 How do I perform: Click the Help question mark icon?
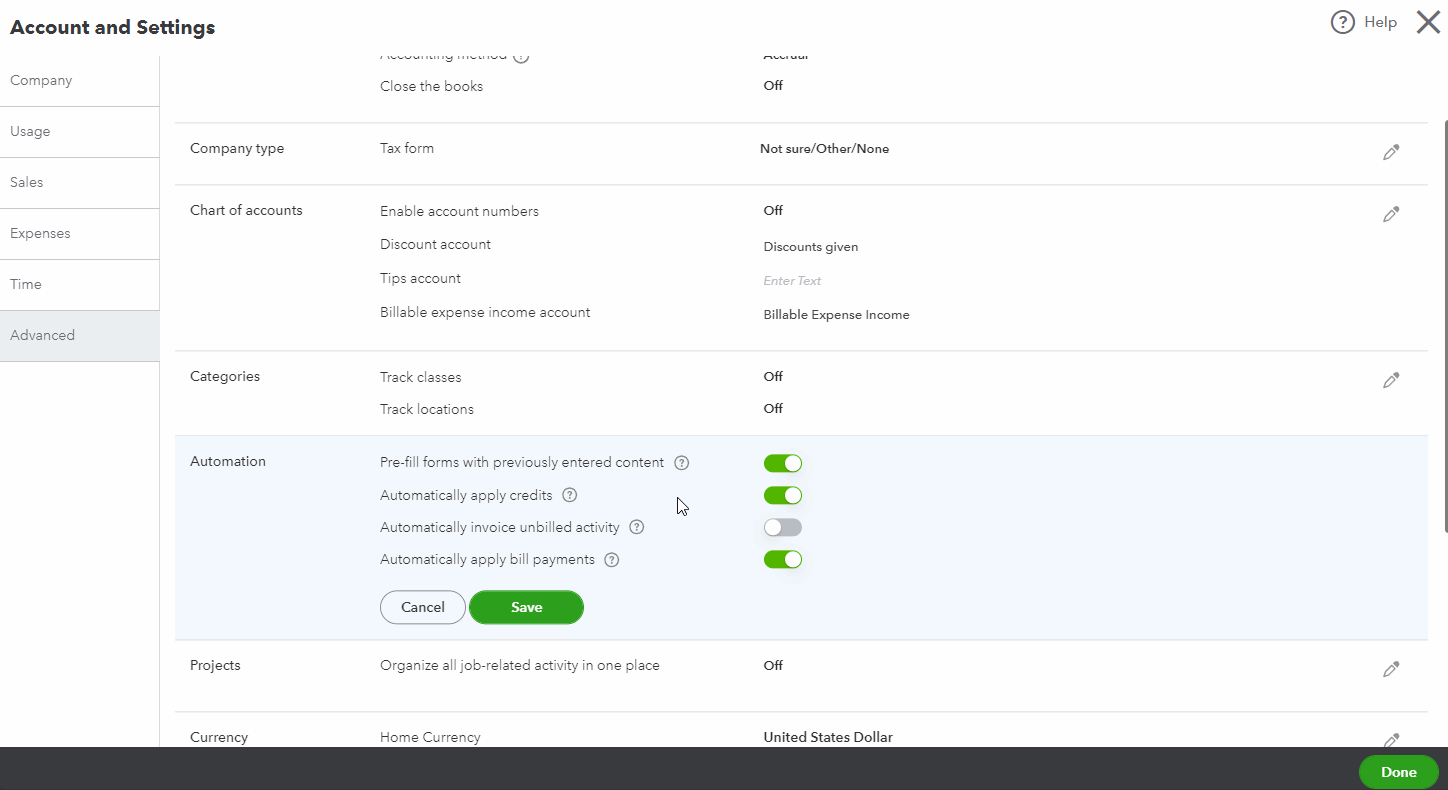pos(1342,22)
